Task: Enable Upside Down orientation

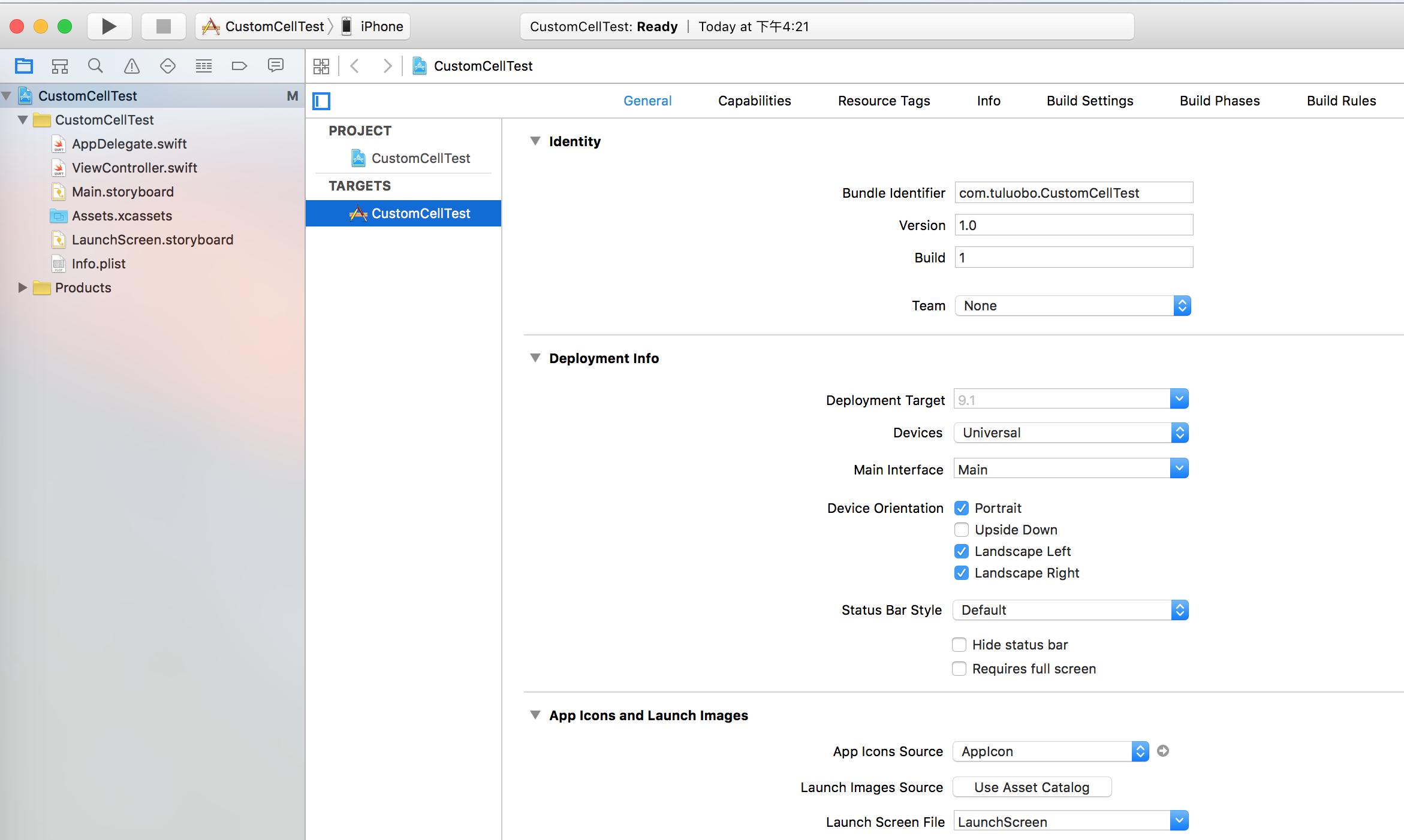Action: click(x=962, y=530)
